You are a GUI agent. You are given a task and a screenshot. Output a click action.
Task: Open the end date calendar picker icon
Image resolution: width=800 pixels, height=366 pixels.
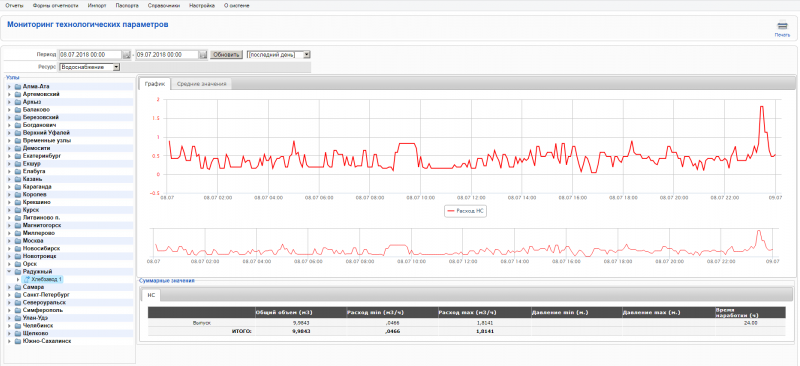(203, 55)
